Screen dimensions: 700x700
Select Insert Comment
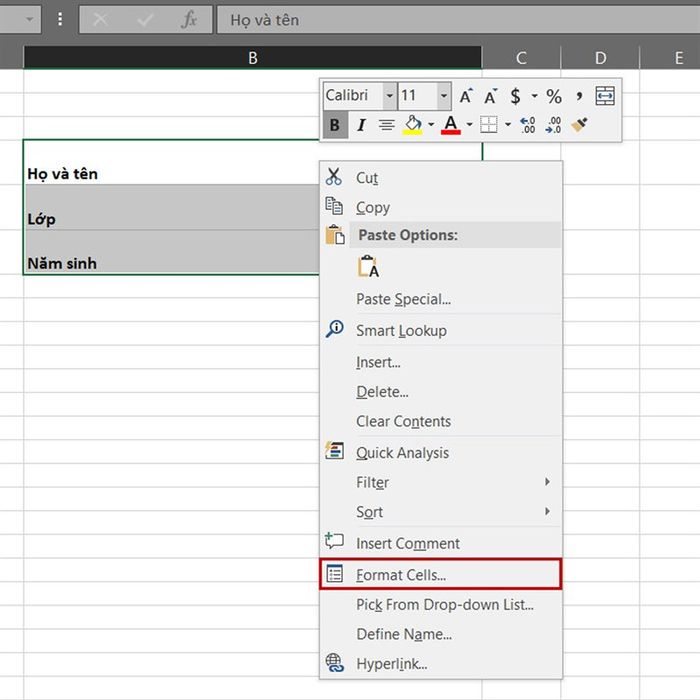[441, 543]
